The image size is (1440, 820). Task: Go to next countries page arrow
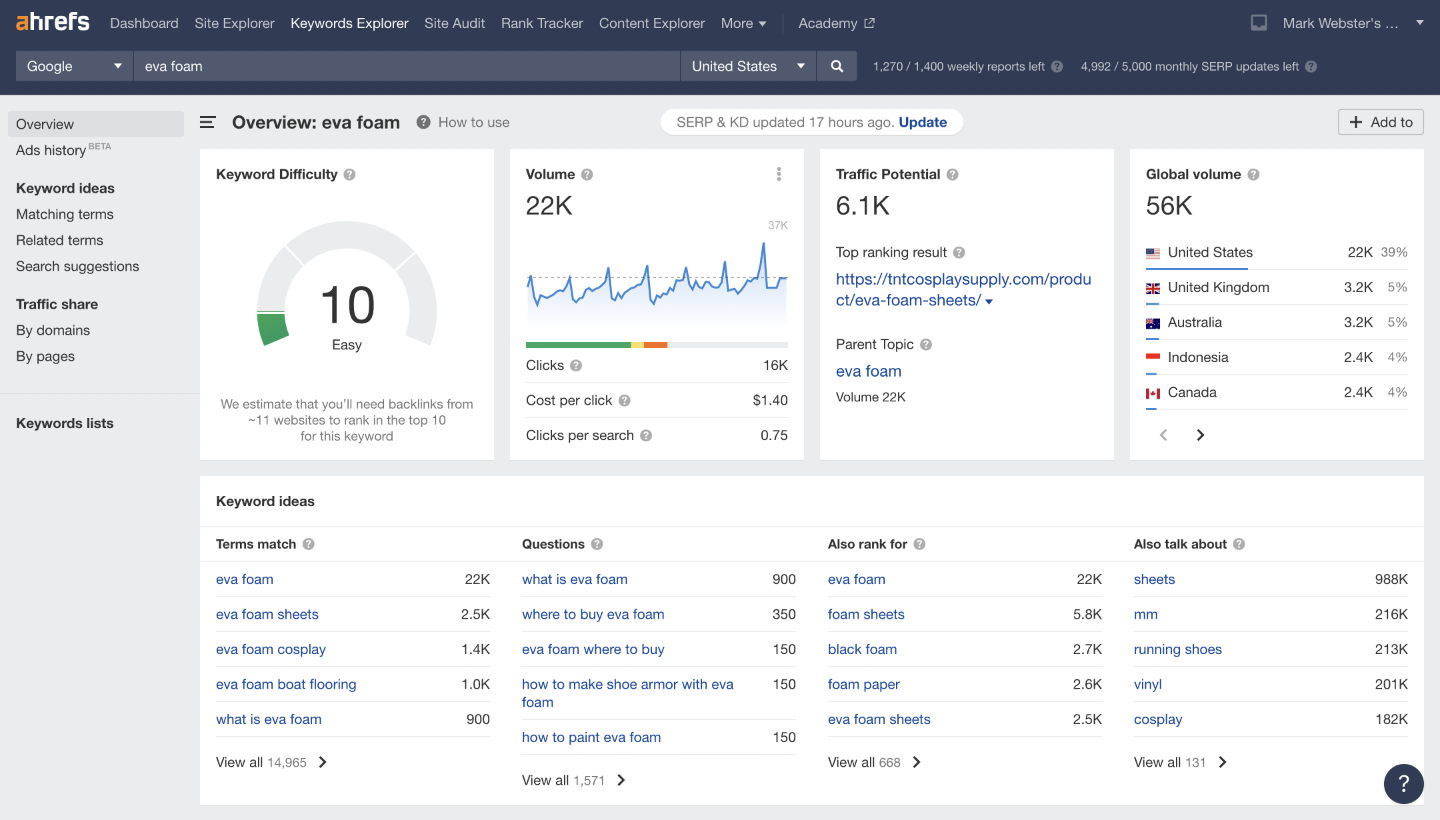click(1200, 435)
